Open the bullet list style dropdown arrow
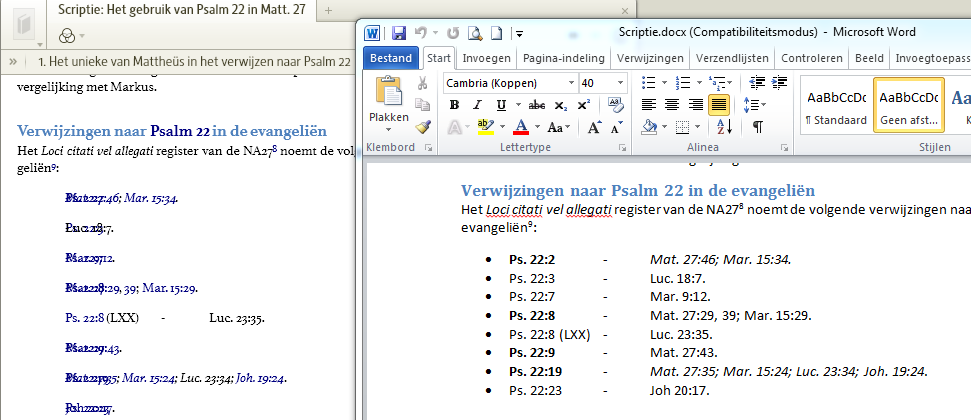 click(664, 82)
